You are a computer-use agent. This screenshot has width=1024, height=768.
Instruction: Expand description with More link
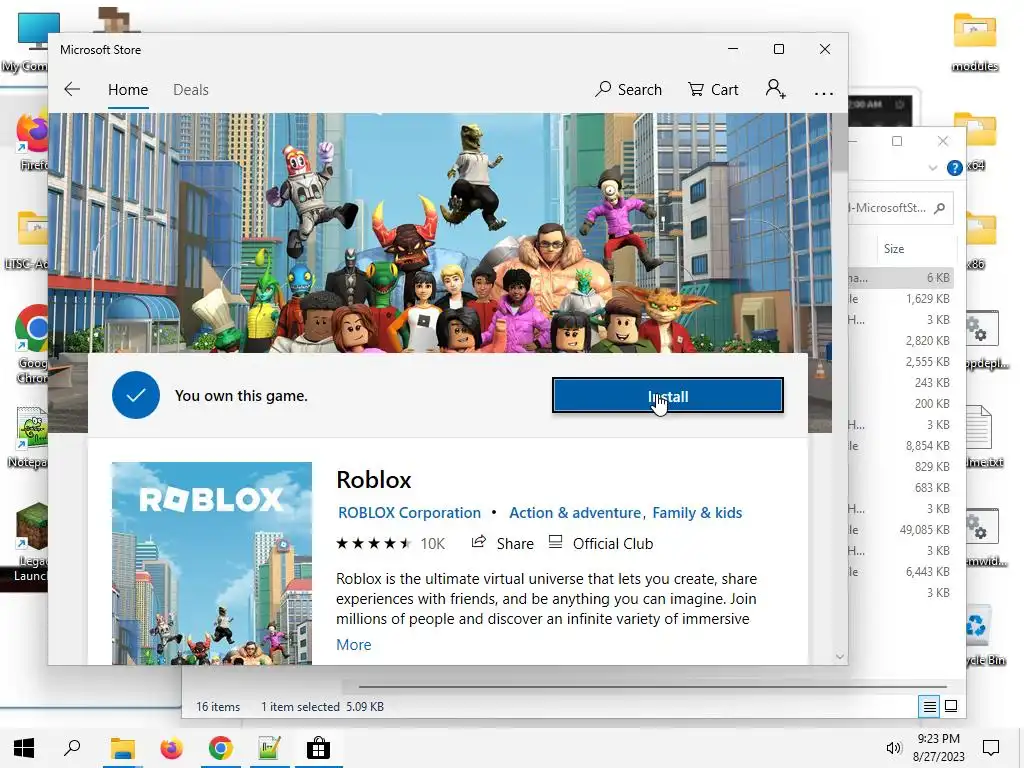pyautogui.click(x=353, y=645)
